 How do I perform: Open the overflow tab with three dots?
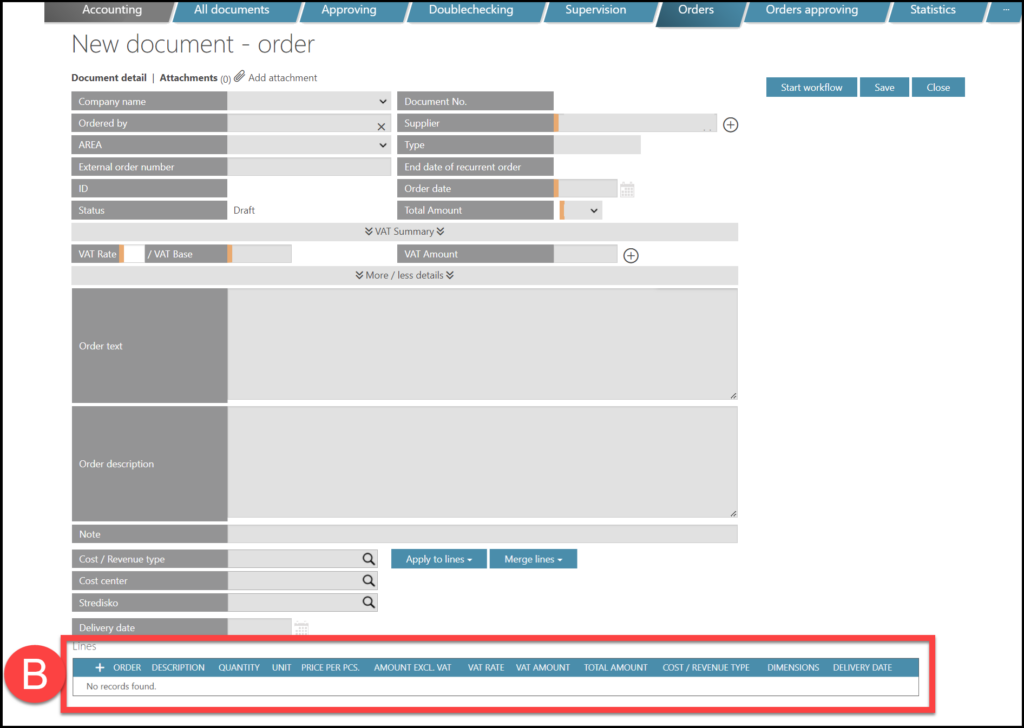click(x=1006, y=10)
